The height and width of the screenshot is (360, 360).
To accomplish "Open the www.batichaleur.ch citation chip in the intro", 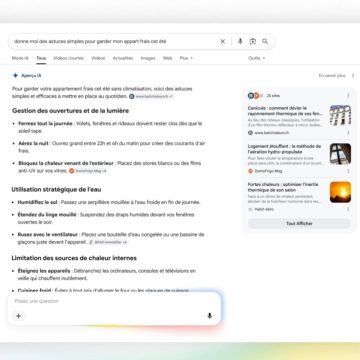I will click(151, 96).
